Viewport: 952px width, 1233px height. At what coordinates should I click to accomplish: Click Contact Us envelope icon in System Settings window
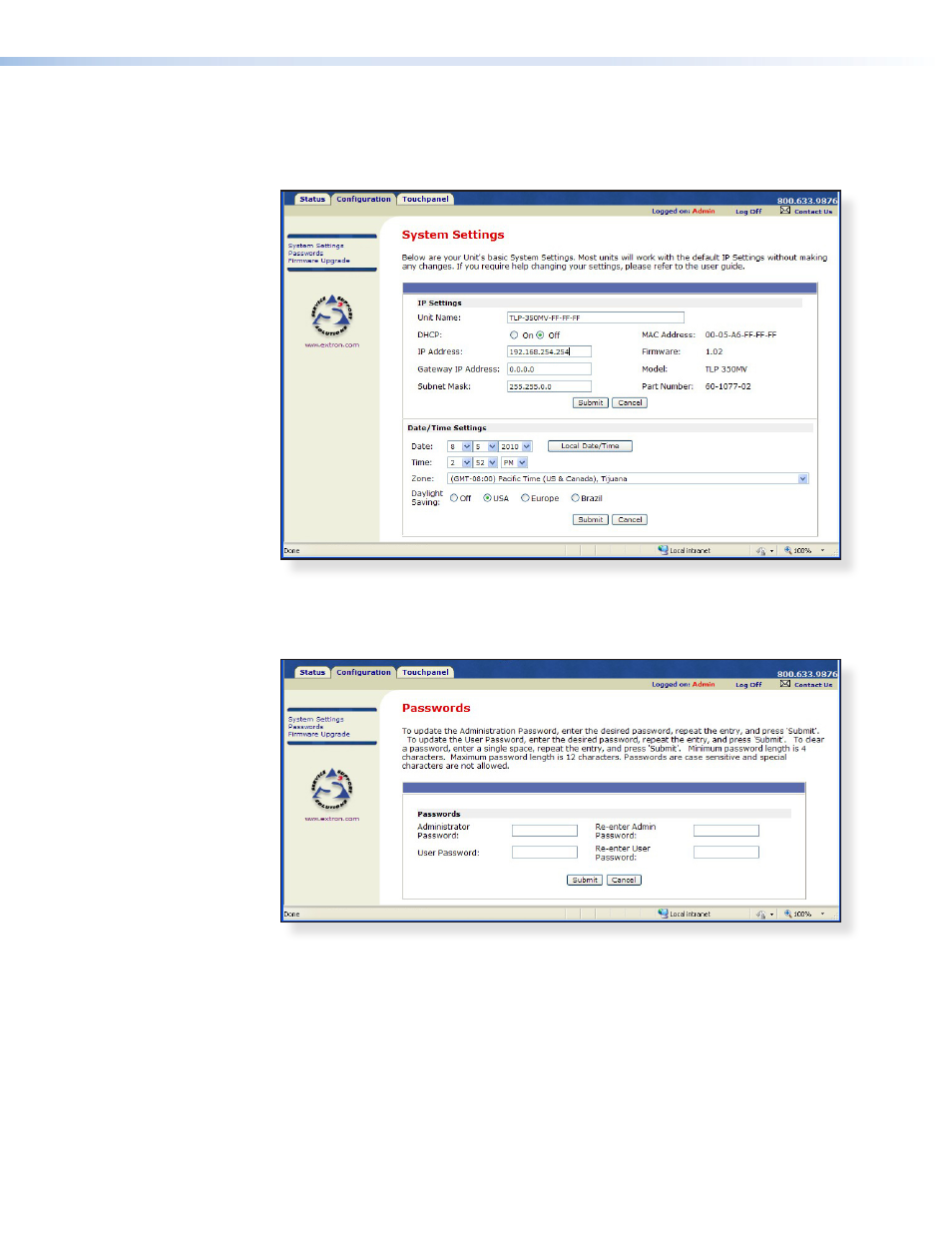(x=785, y=211)
